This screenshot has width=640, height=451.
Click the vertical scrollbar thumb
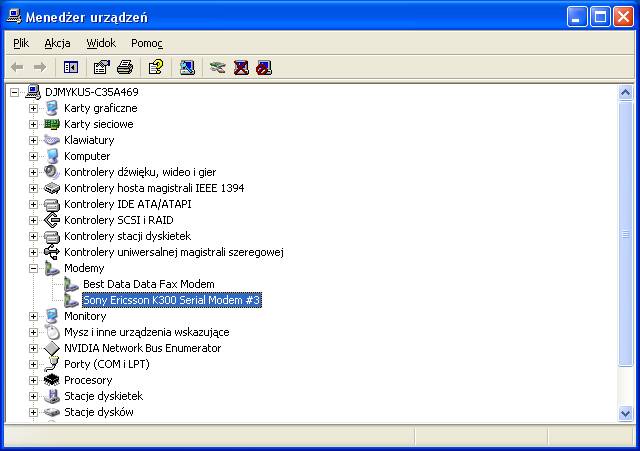[x=625, y=234]
